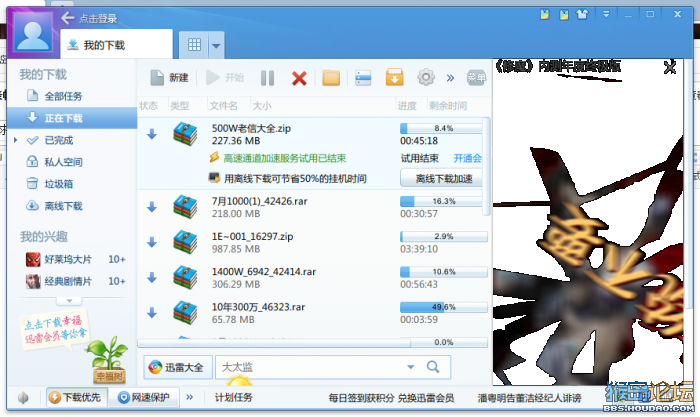700x417 pixels.
Task: Click first green bookmark icon in title bar
Action: tap(545, 15)
